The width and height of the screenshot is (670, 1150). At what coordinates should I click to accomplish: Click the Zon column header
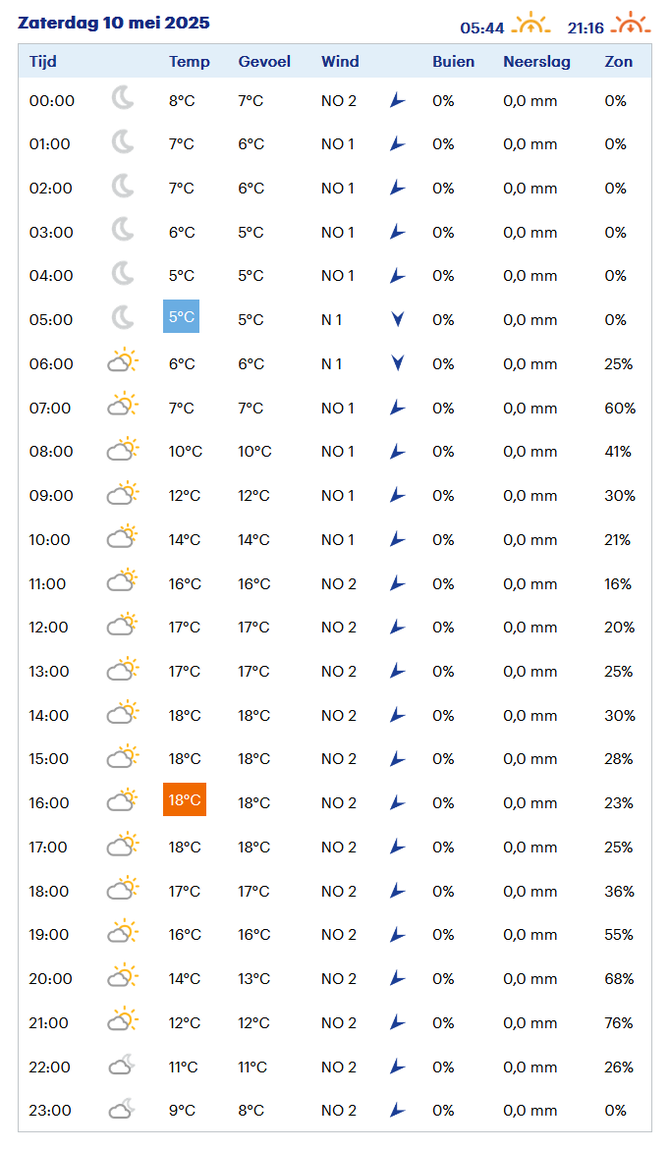(x=618, y=62)
